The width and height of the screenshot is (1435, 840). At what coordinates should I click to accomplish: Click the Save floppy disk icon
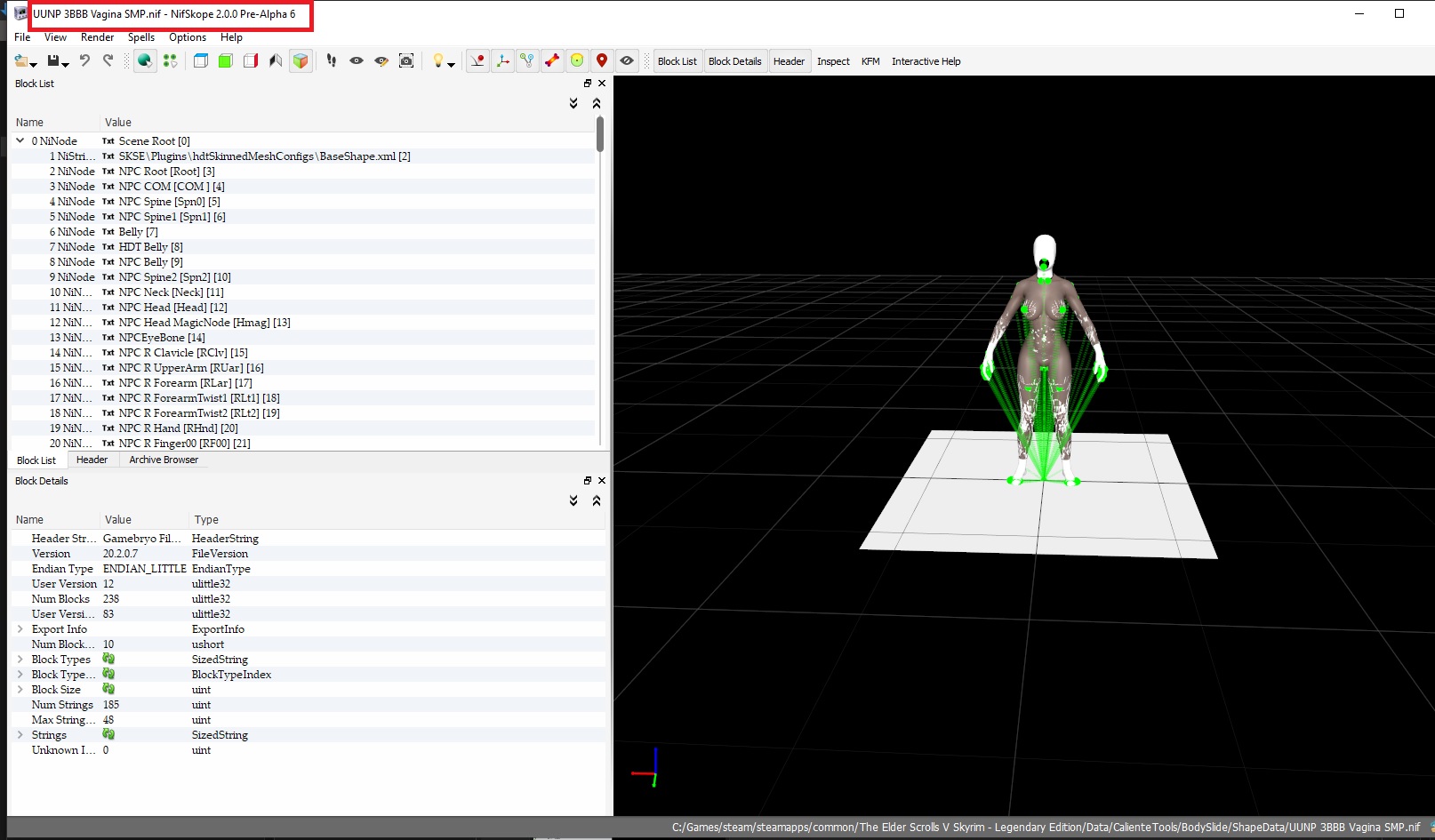click(53, 60)
